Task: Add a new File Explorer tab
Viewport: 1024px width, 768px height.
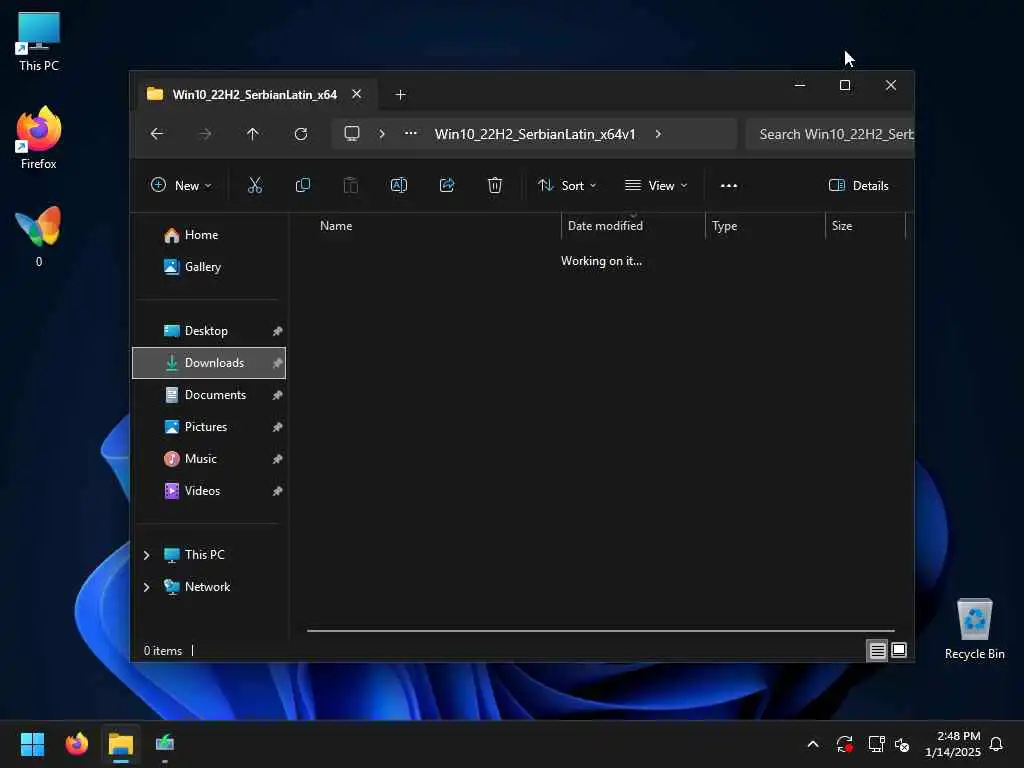Action: tap(400, 95)
